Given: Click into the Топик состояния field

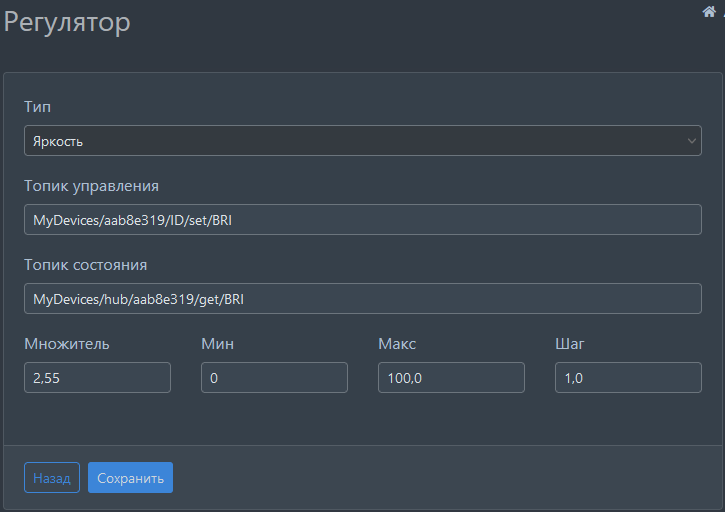Looking at the screenshot, I should click(x=362, y=299).
